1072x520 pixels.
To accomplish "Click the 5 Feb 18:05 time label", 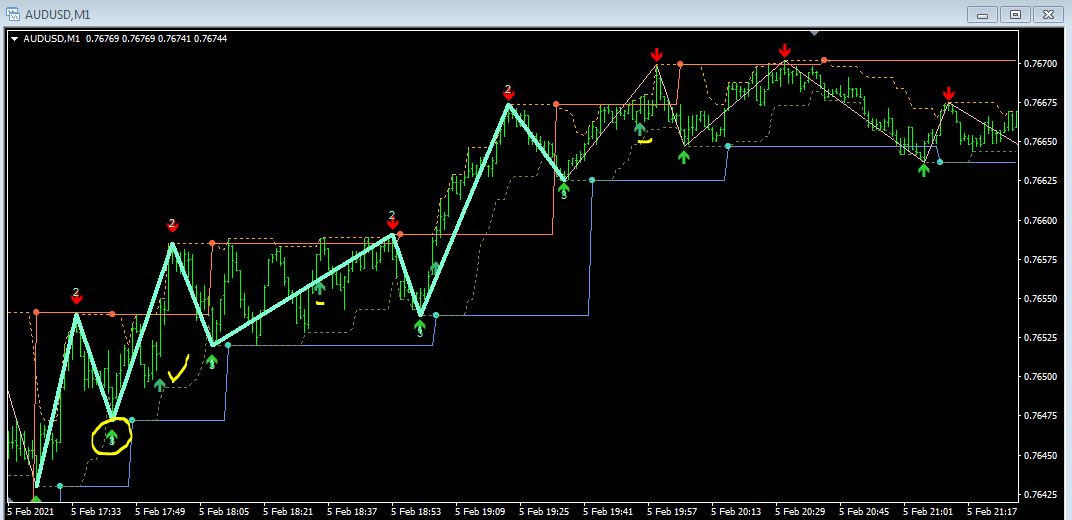I will coord(224,511).
